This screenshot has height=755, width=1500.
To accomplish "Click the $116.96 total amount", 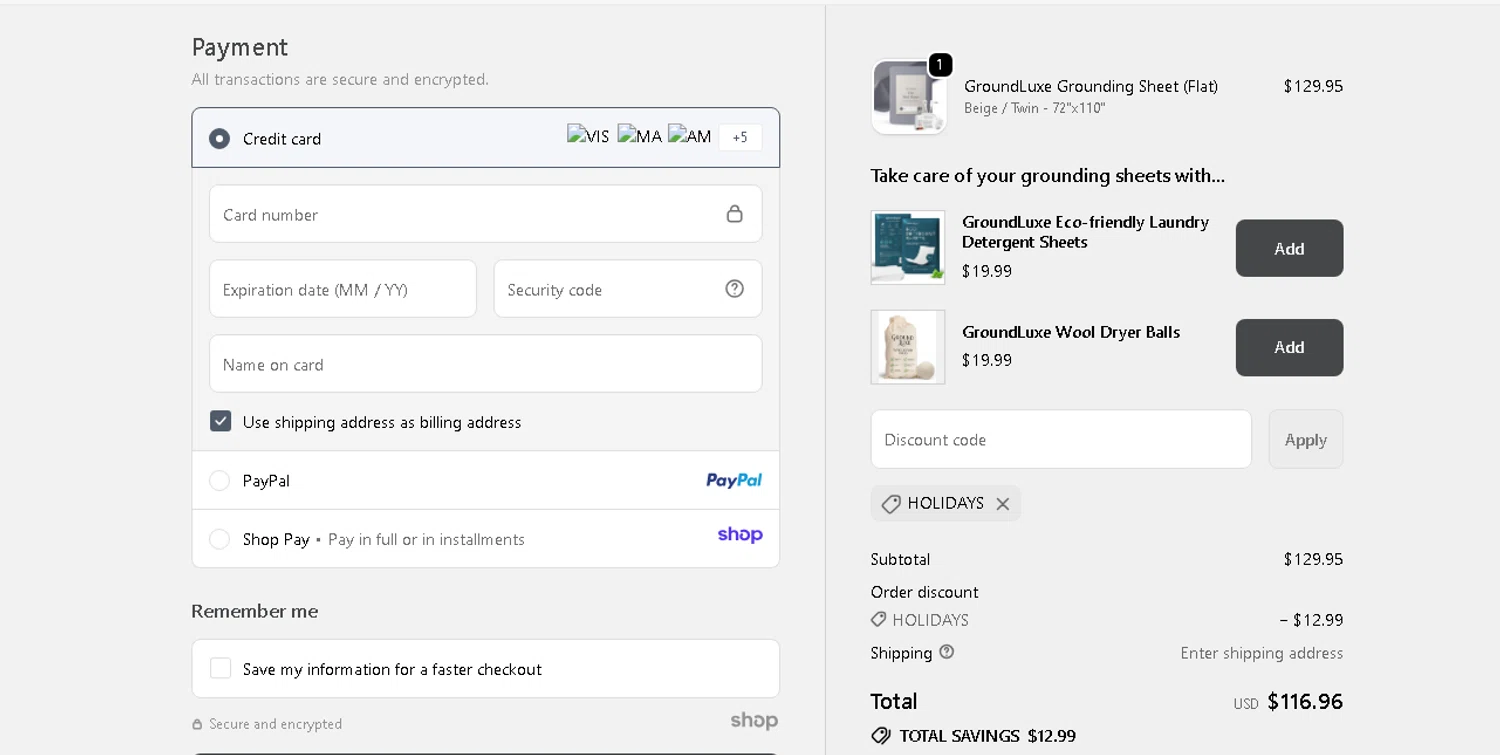I will pos(1305,701).
